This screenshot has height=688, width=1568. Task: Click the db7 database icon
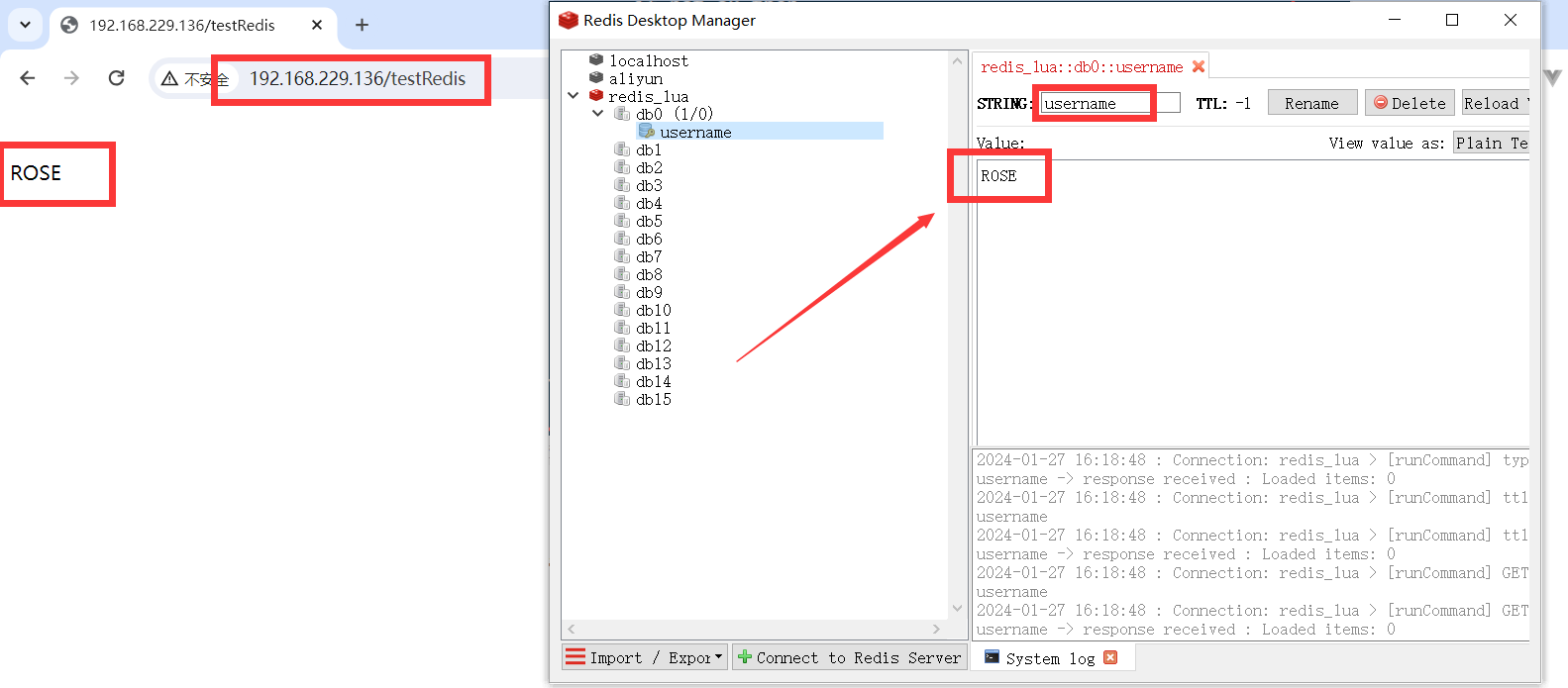point(622,256)
